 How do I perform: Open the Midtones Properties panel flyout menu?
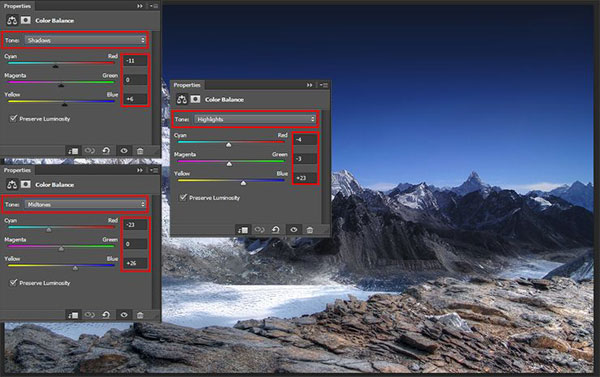[x=154, y=170]
